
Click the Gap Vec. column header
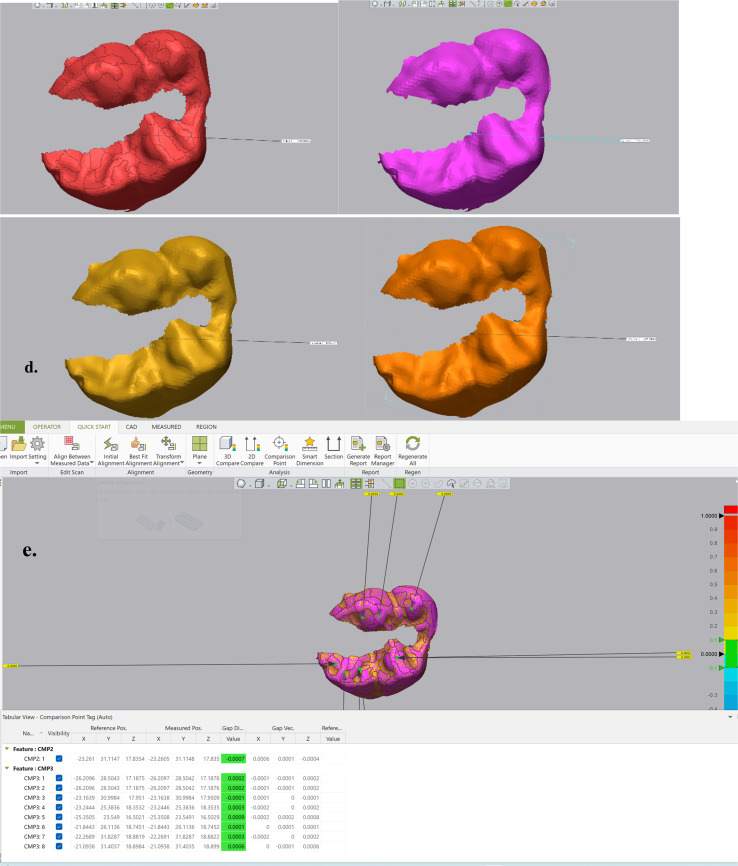pos(283,728)
